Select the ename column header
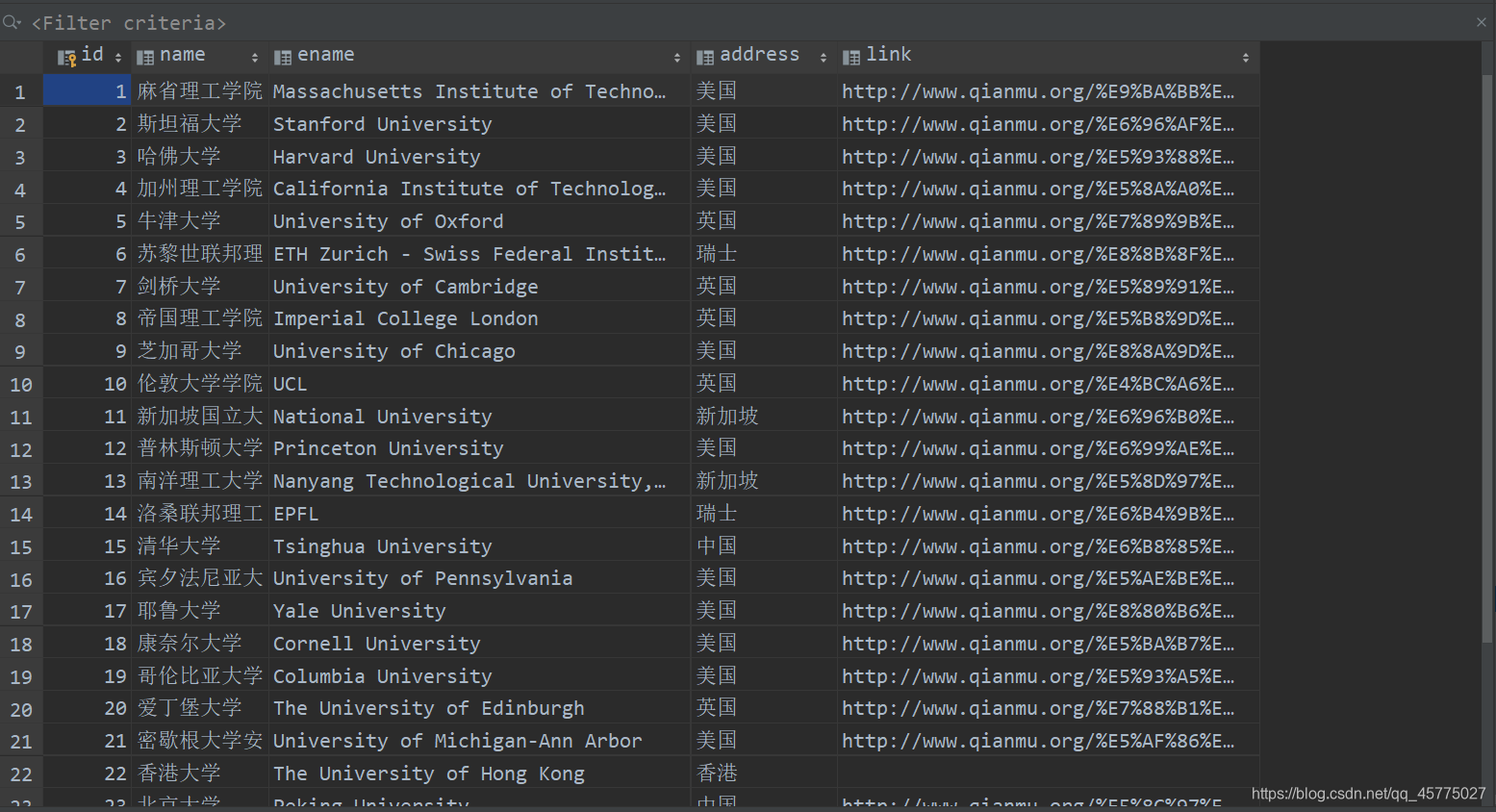Image resolution: width=1496 pixels, height=812 pixels. (x=479, y=57)
